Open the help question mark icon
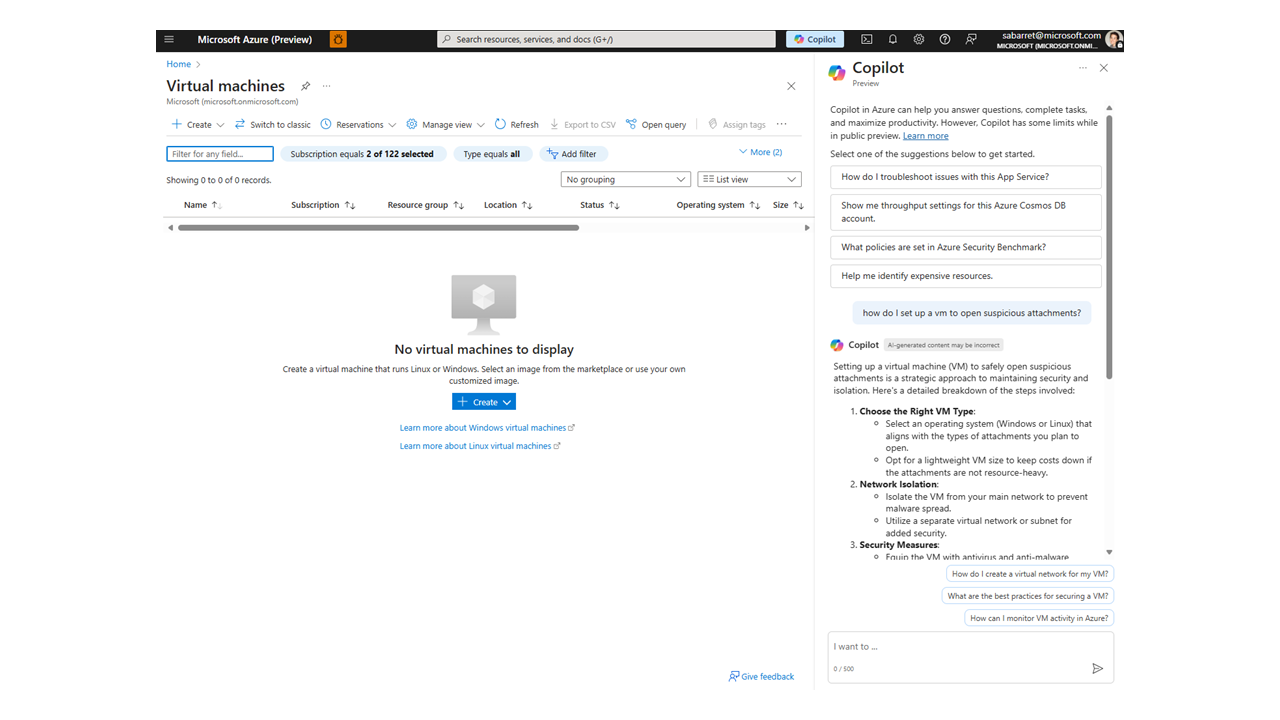Viewport: 1280px width, 720px height. [x=945, y=39]
